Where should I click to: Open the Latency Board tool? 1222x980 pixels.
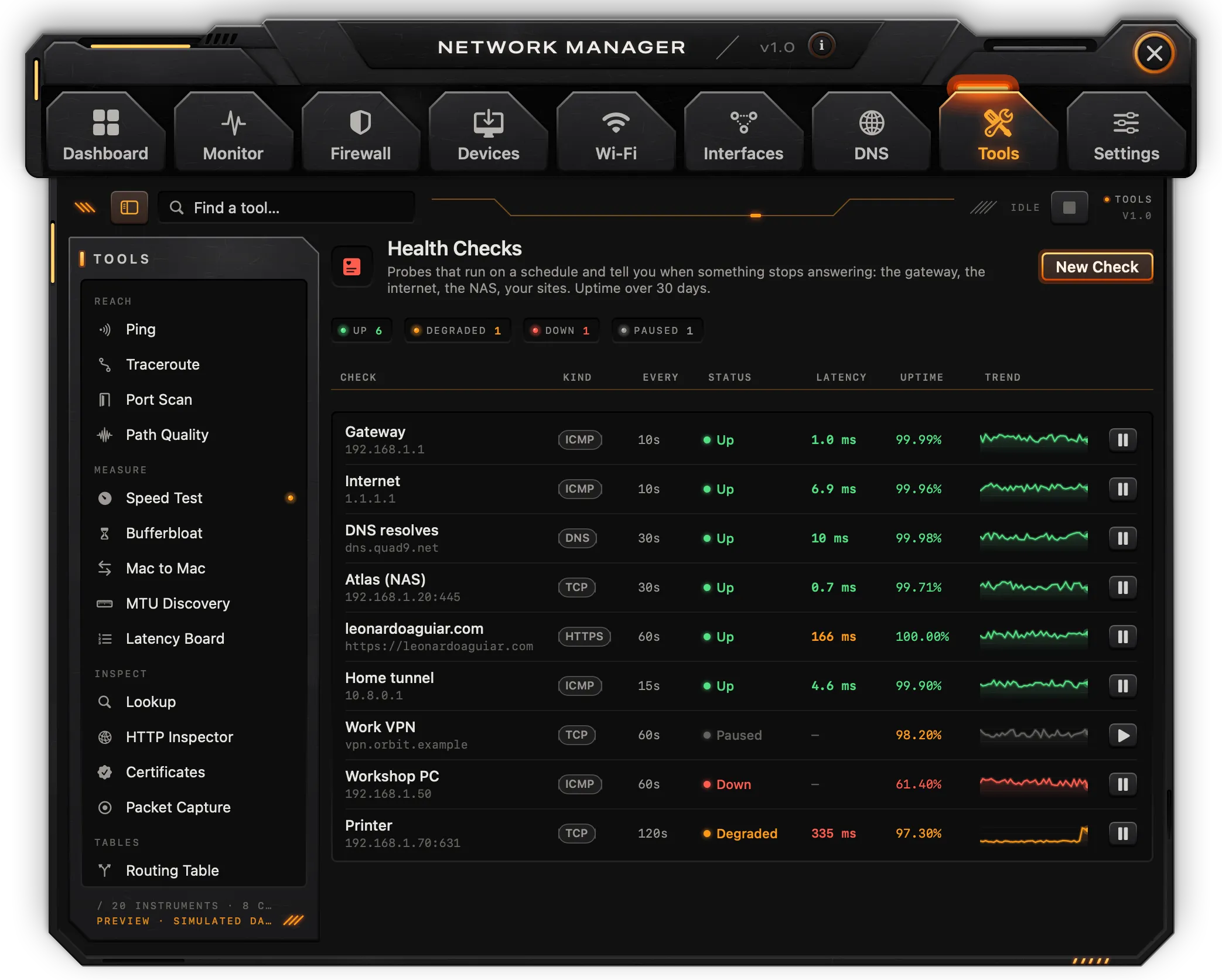tap(194, 638)
